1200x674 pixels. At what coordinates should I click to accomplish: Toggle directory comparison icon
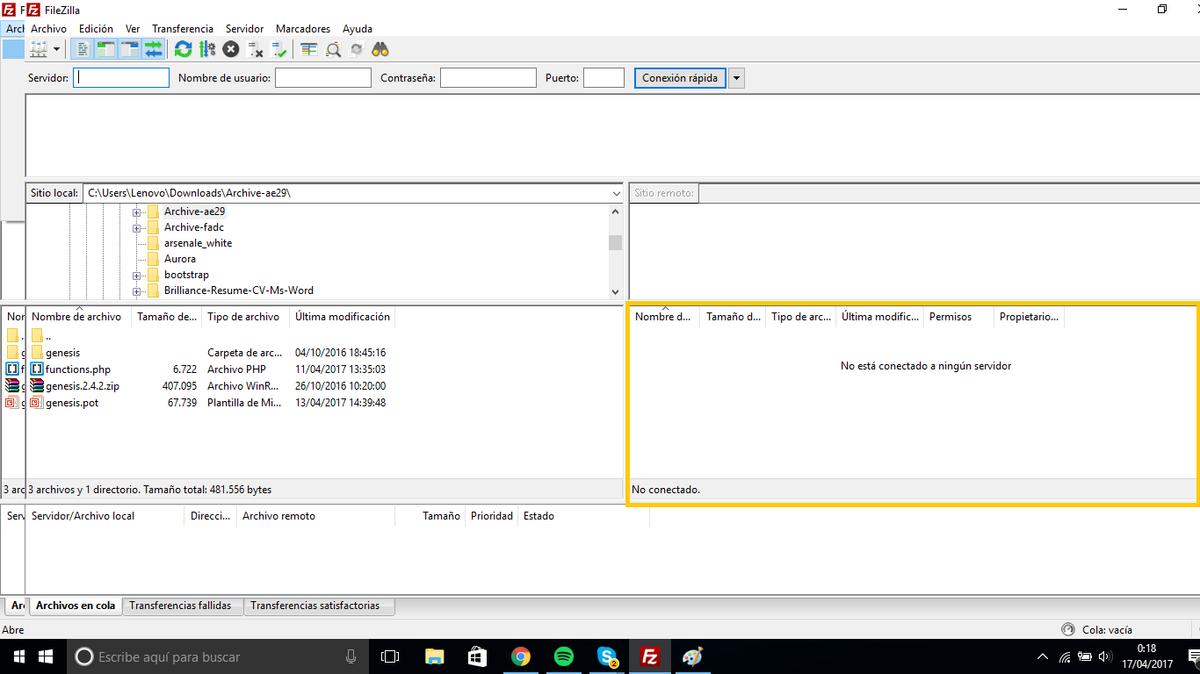click(333, 49)
